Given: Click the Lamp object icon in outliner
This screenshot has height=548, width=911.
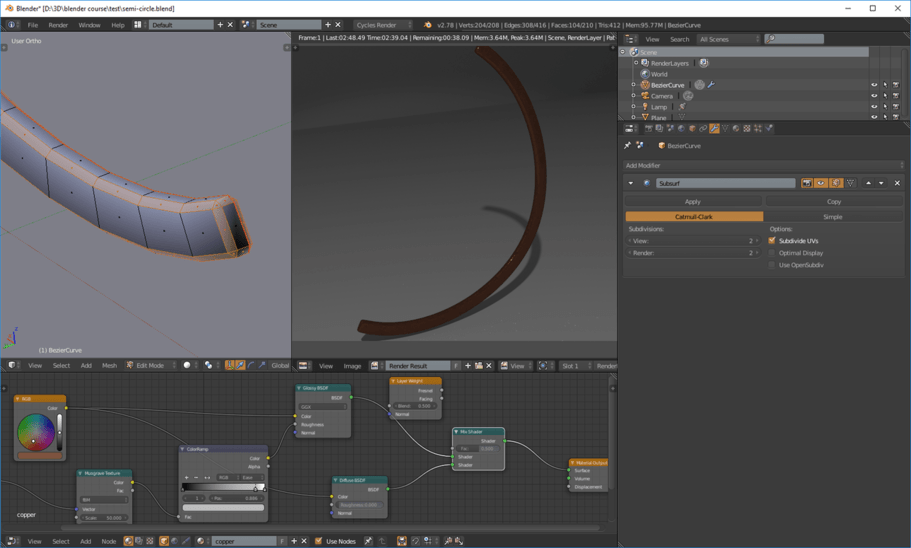Looking at the screenshot, I should coord(645,106).
